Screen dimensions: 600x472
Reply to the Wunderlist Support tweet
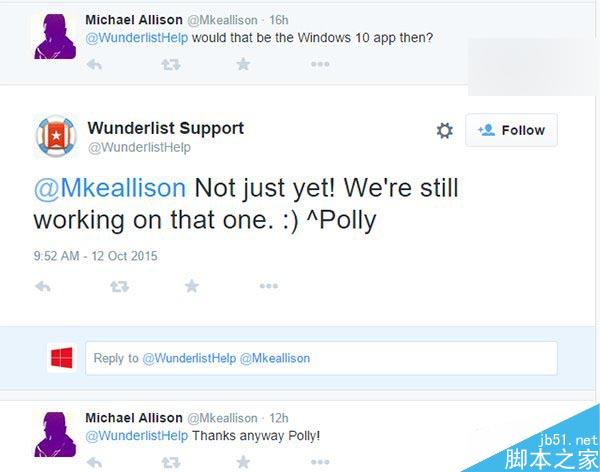(x=43, y=286)
